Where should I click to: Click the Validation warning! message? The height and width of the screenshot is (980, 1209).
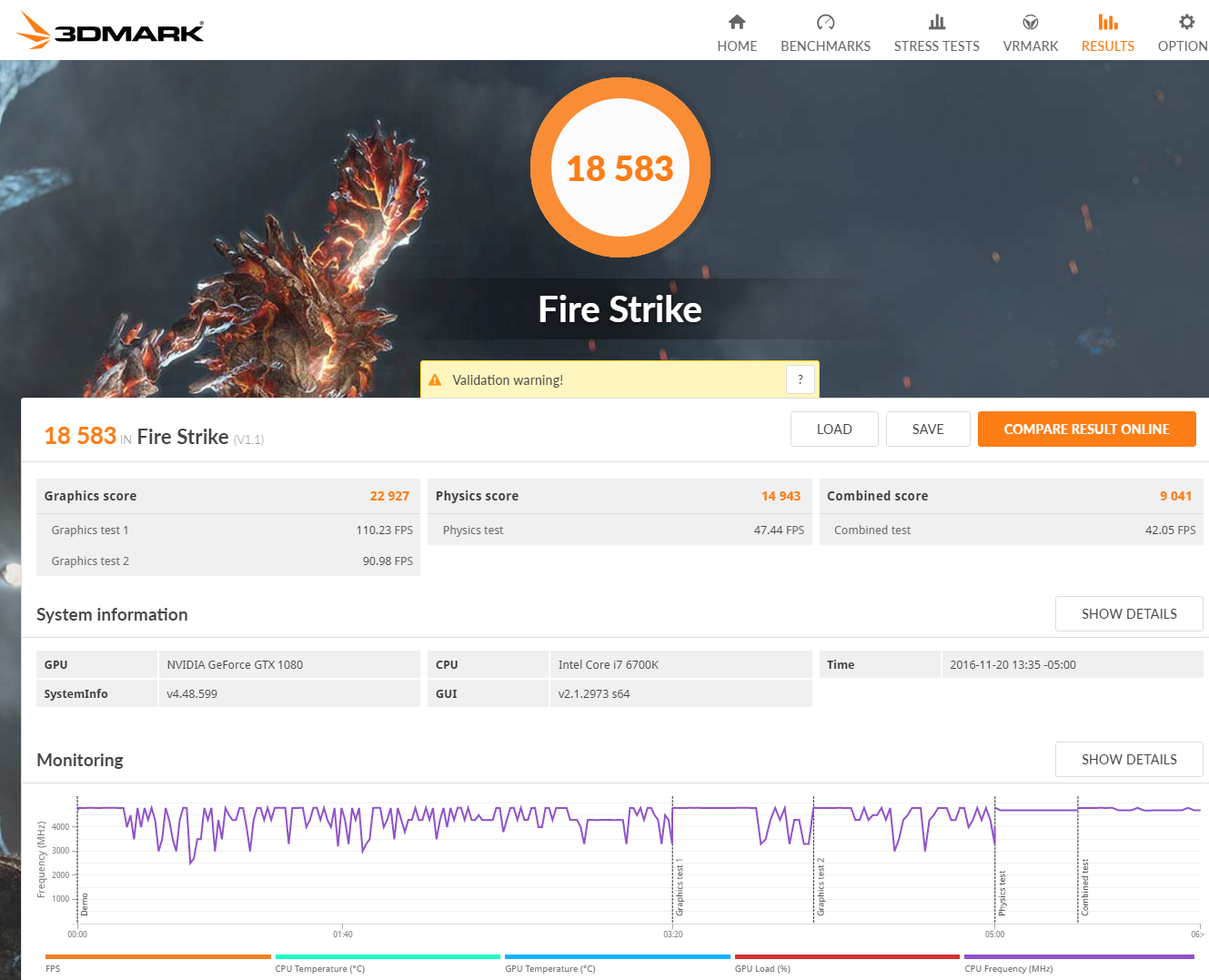508,380
